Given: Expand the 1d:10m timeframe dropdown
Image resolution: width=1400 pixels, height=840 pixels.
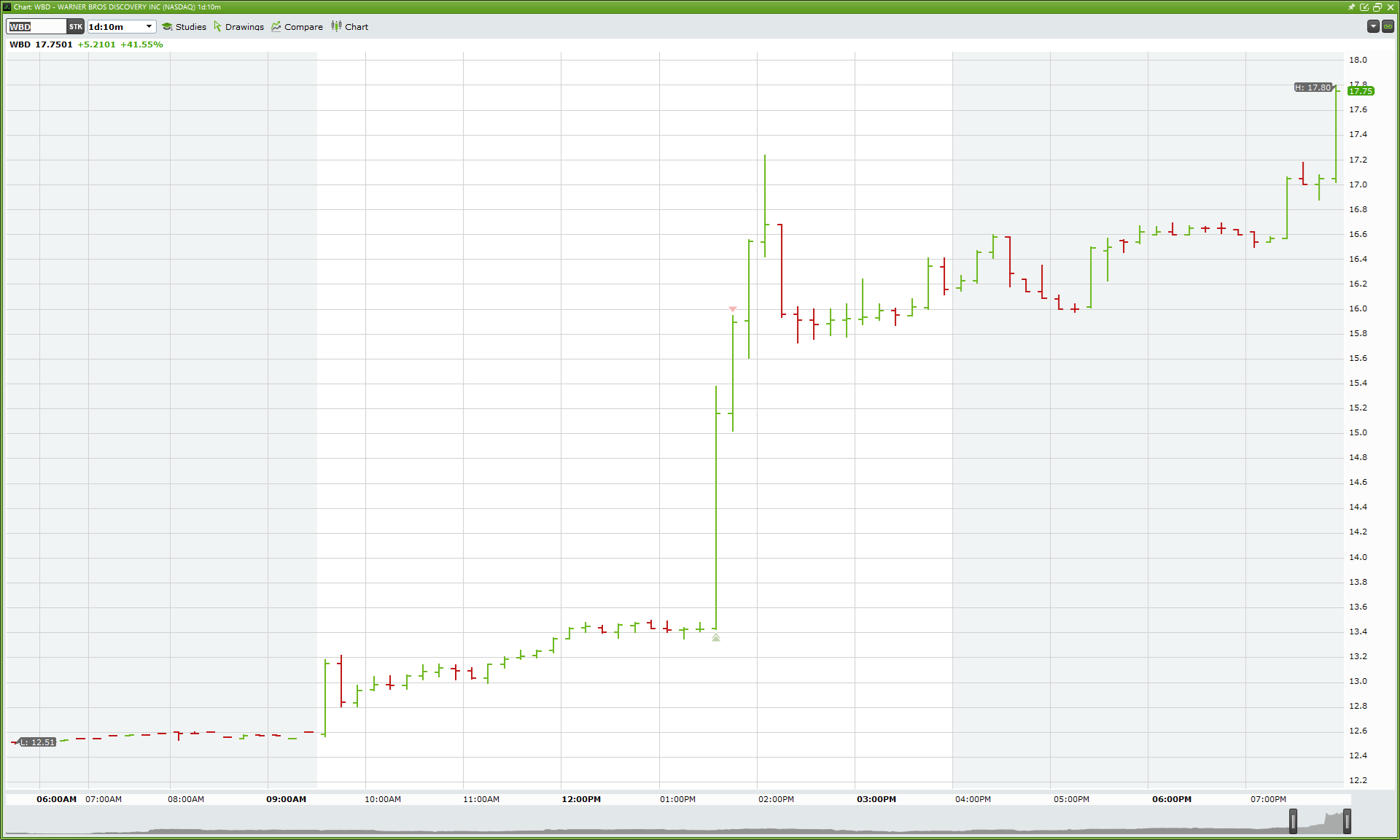Looking at the screenshot, I should 149,27.
